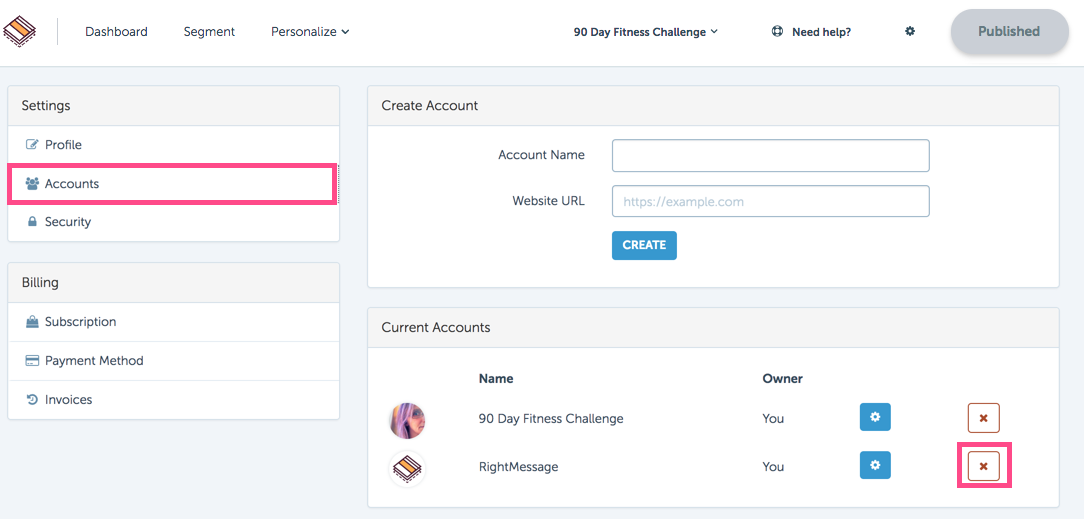Open the Segment menu item
The height and width of the screenshot is (519, 1084).
[209, 32]
